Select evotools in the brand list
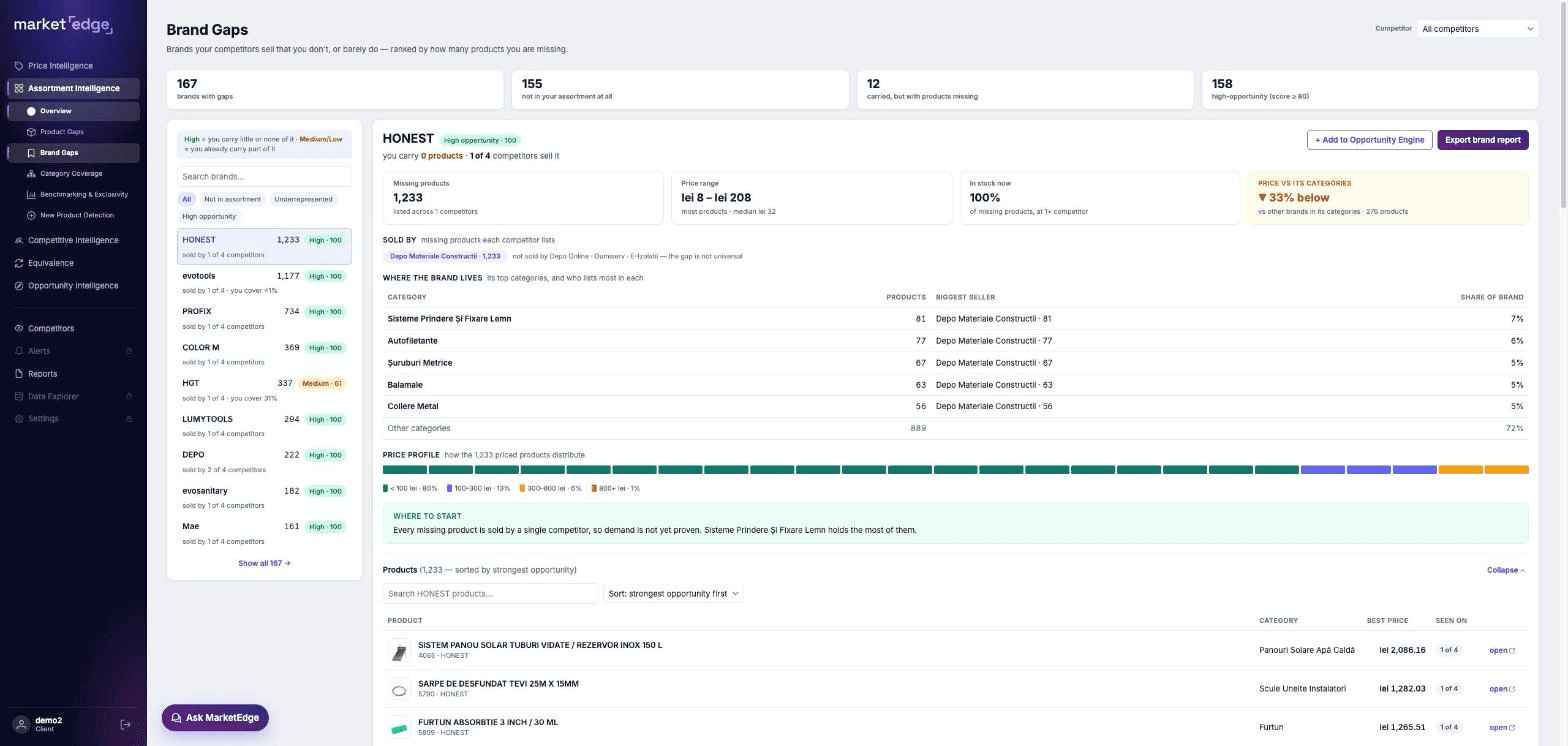1568x746 pixels. point(264,282)
